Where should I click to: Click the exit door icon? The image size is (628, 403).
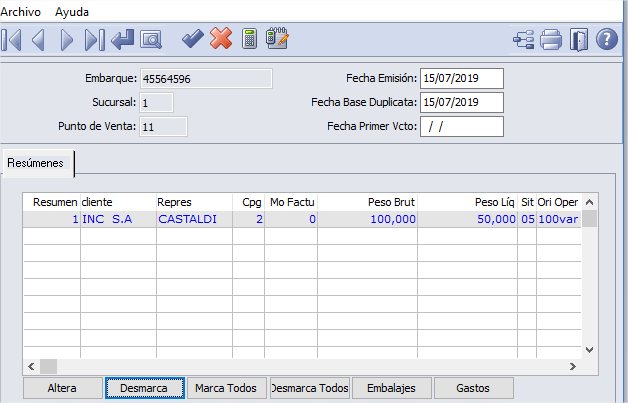coord(579,40)
